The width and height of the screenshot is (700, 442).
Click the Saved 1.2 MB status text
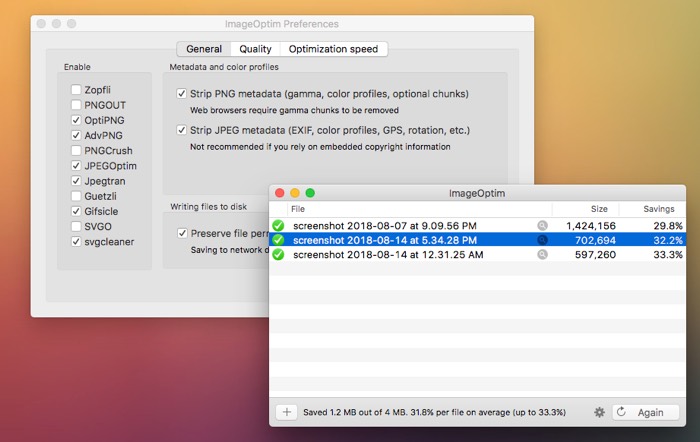click(434, 412)
